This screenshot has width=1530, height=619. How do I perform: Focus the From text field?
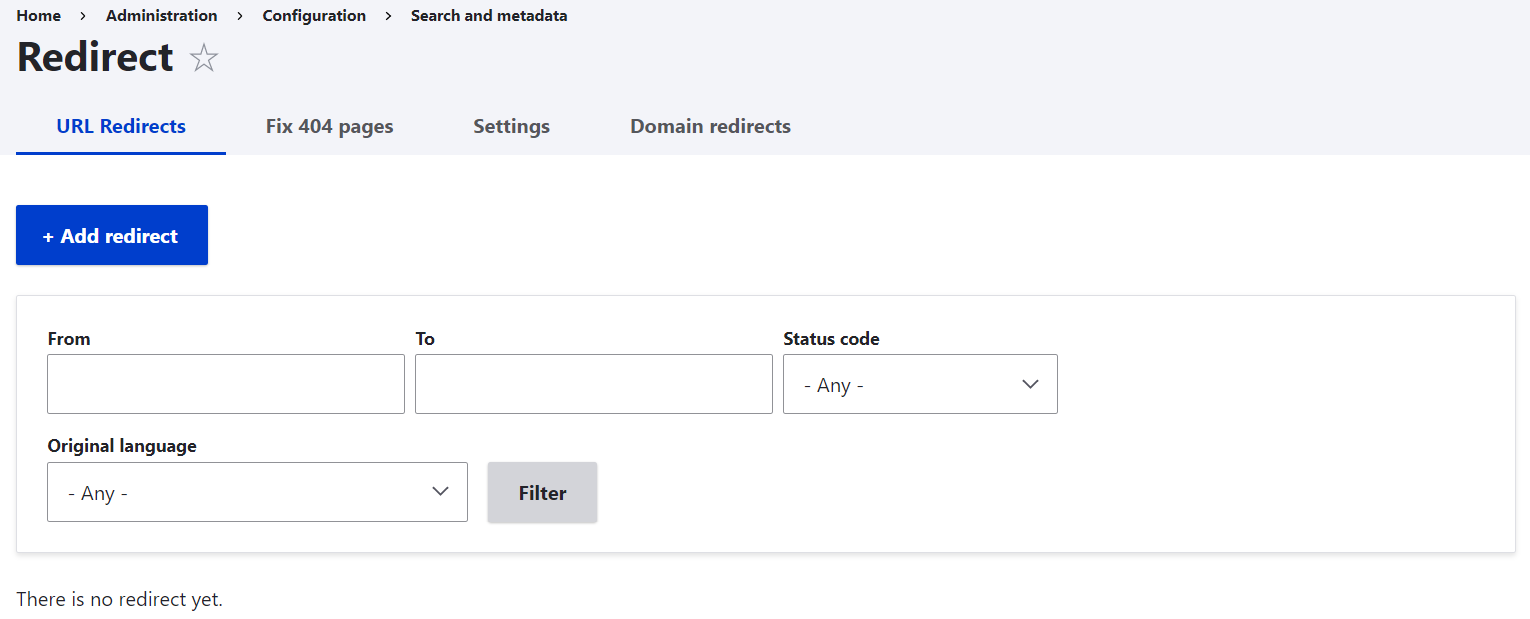pos(225,384)
